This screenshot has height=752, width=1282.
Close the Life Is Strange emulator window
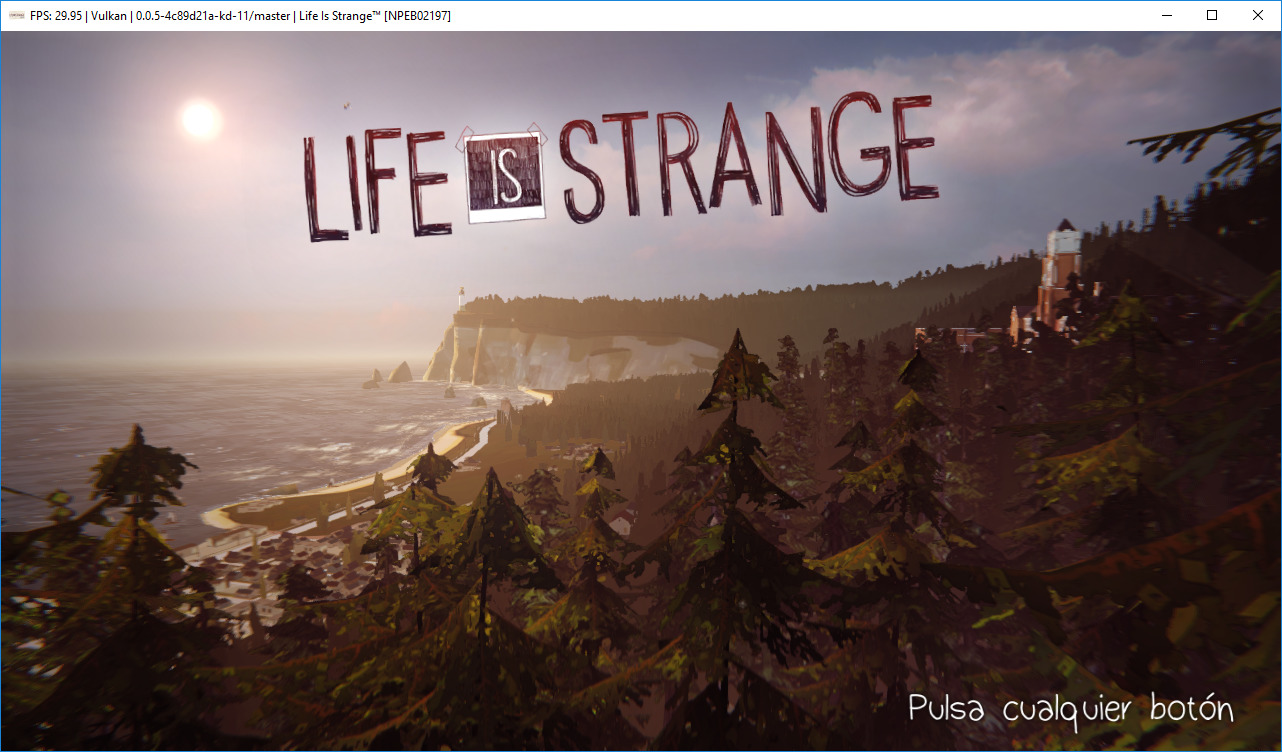click(1258, 15)
